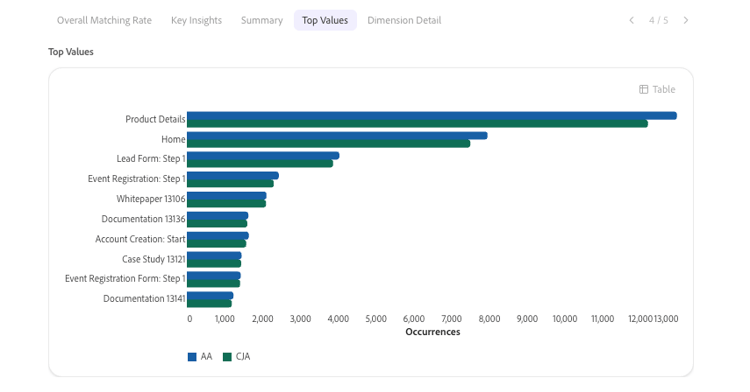Click the AA bar for Account Creation: Start
Screen dimensions: 750x392
pos(218,236)
